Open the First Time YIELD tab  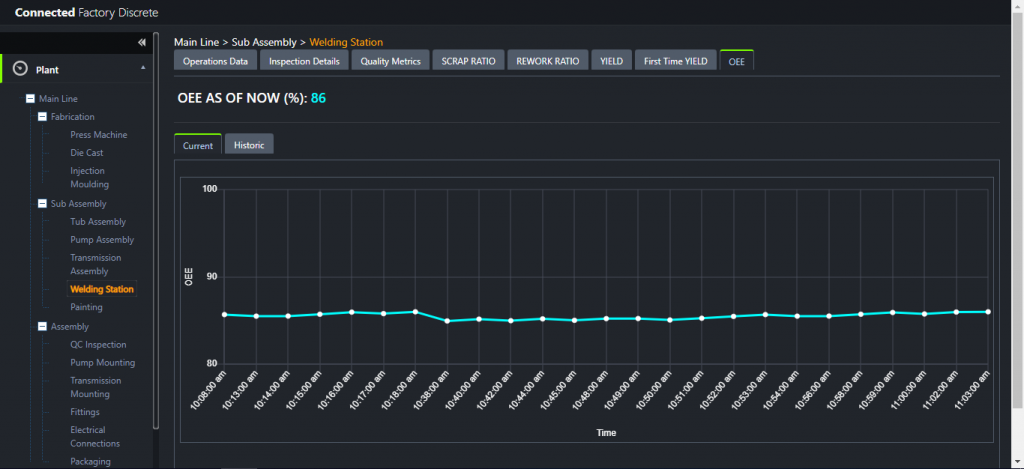tap(676, 61)
